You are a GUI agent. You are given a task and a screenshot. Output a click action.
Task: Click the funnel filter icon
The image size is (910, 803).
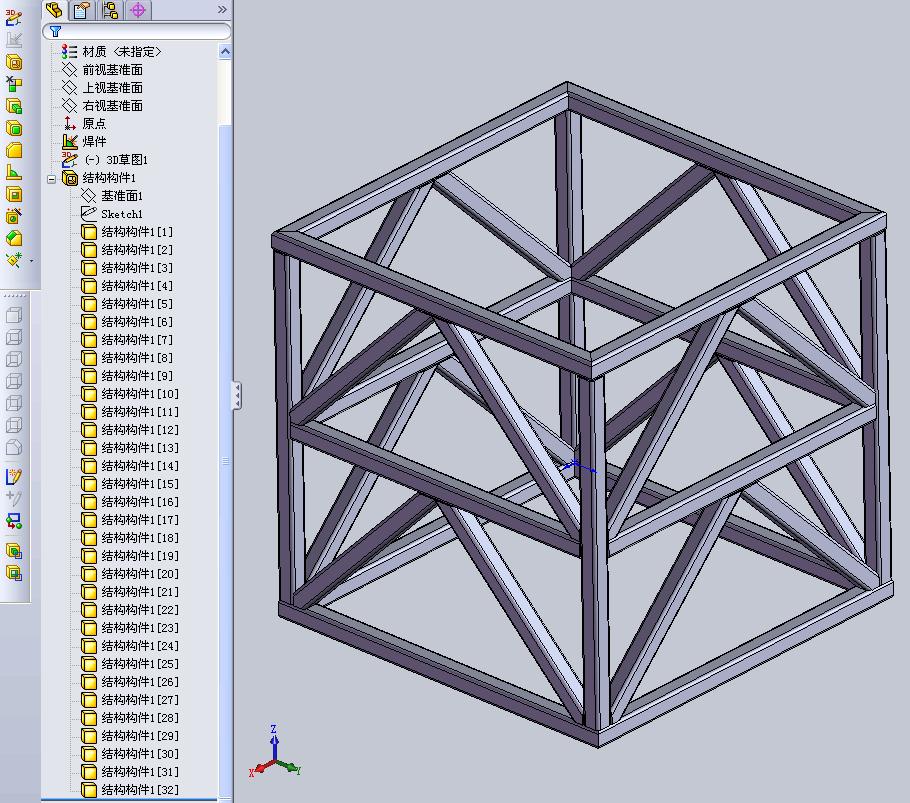(56, 31)
